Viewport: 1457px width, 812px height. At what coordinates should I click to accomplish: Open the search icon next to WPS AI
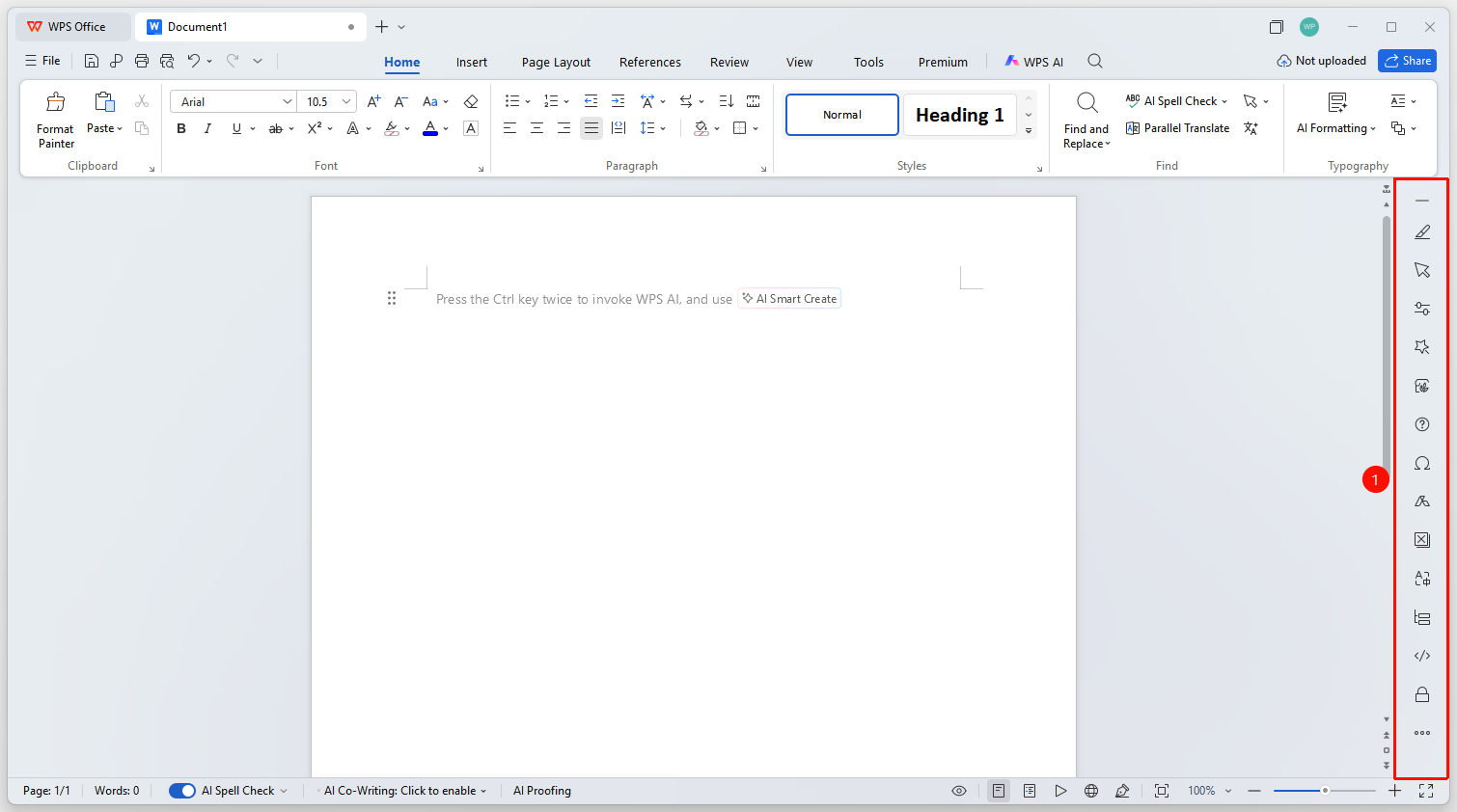pos(1095,61)
